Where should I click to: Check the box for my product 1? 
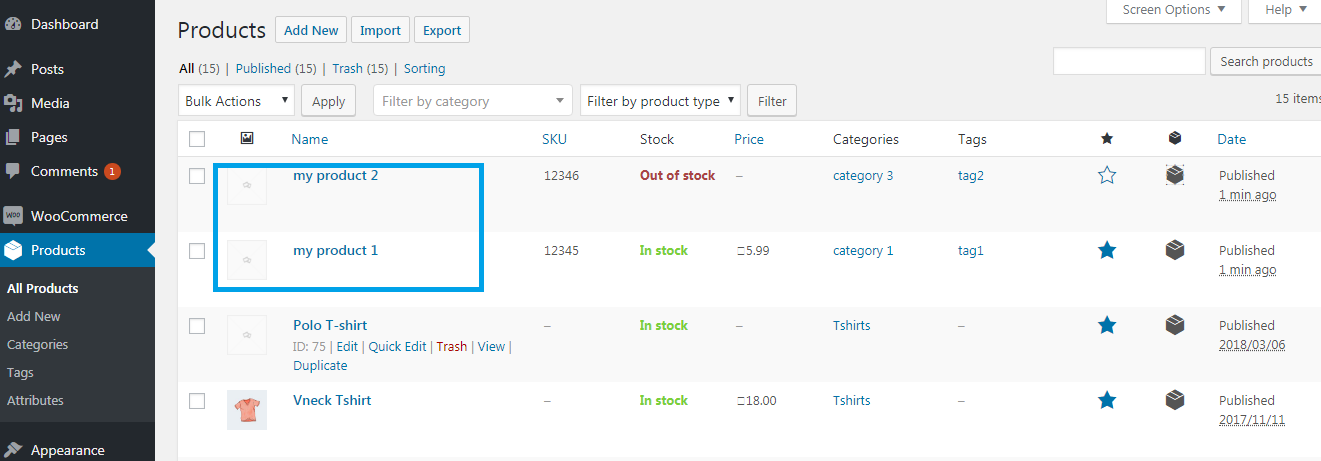(197, 251)
